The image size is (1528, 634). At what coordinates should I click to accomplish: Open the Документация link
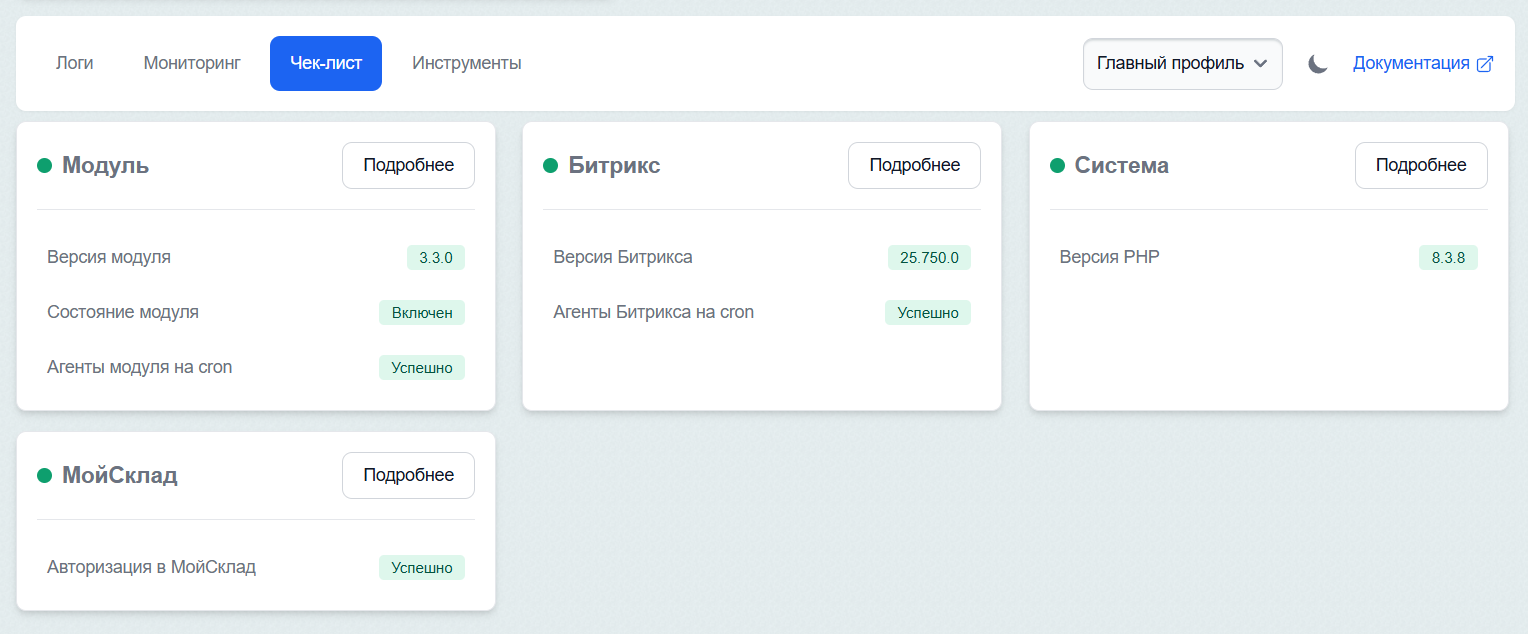pyautogui.click(x=1411, y=63)
